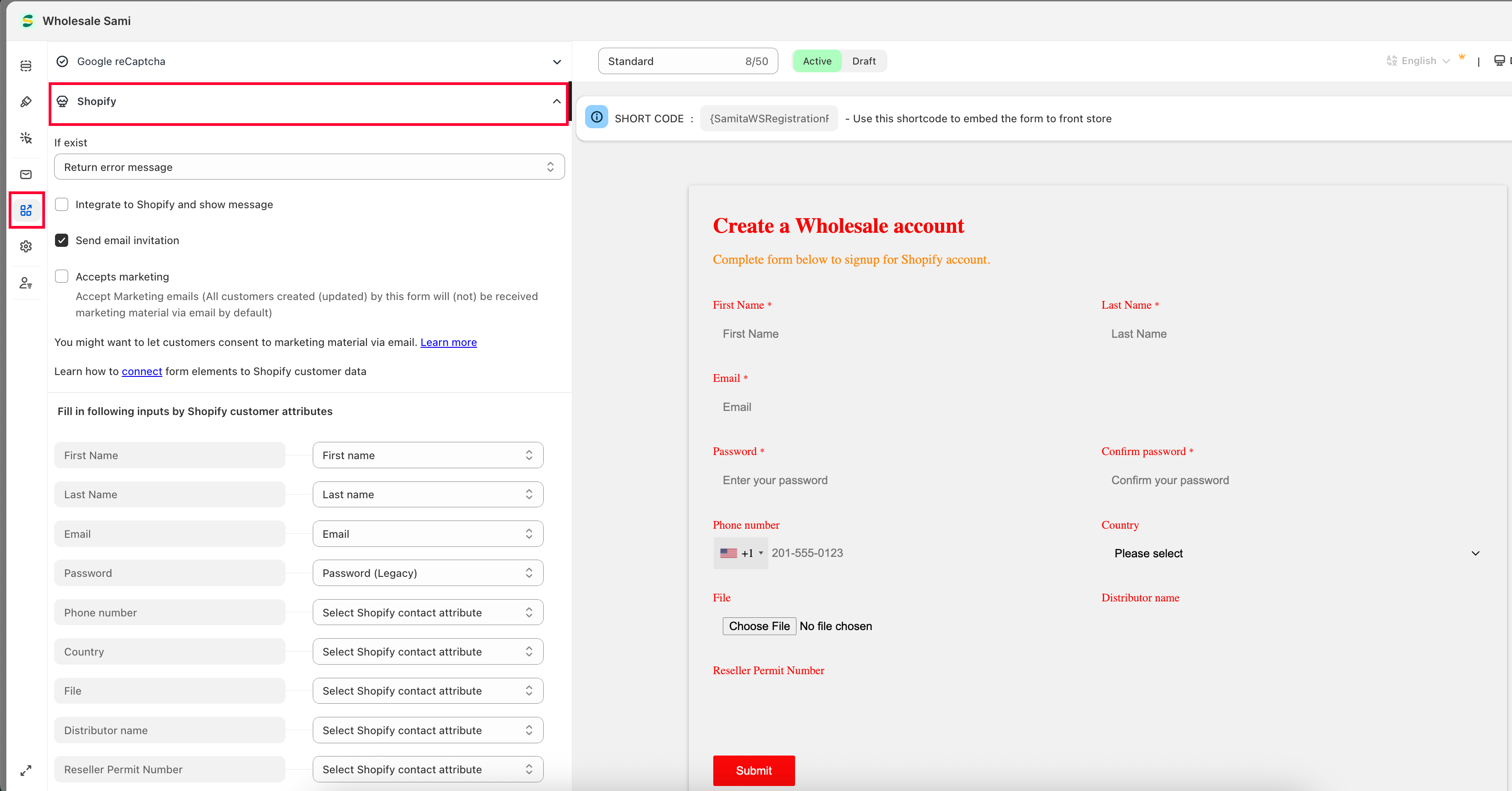Open the gear settings sidebar icon
Screen dimensions: 1512x791
tap(26, 246)
